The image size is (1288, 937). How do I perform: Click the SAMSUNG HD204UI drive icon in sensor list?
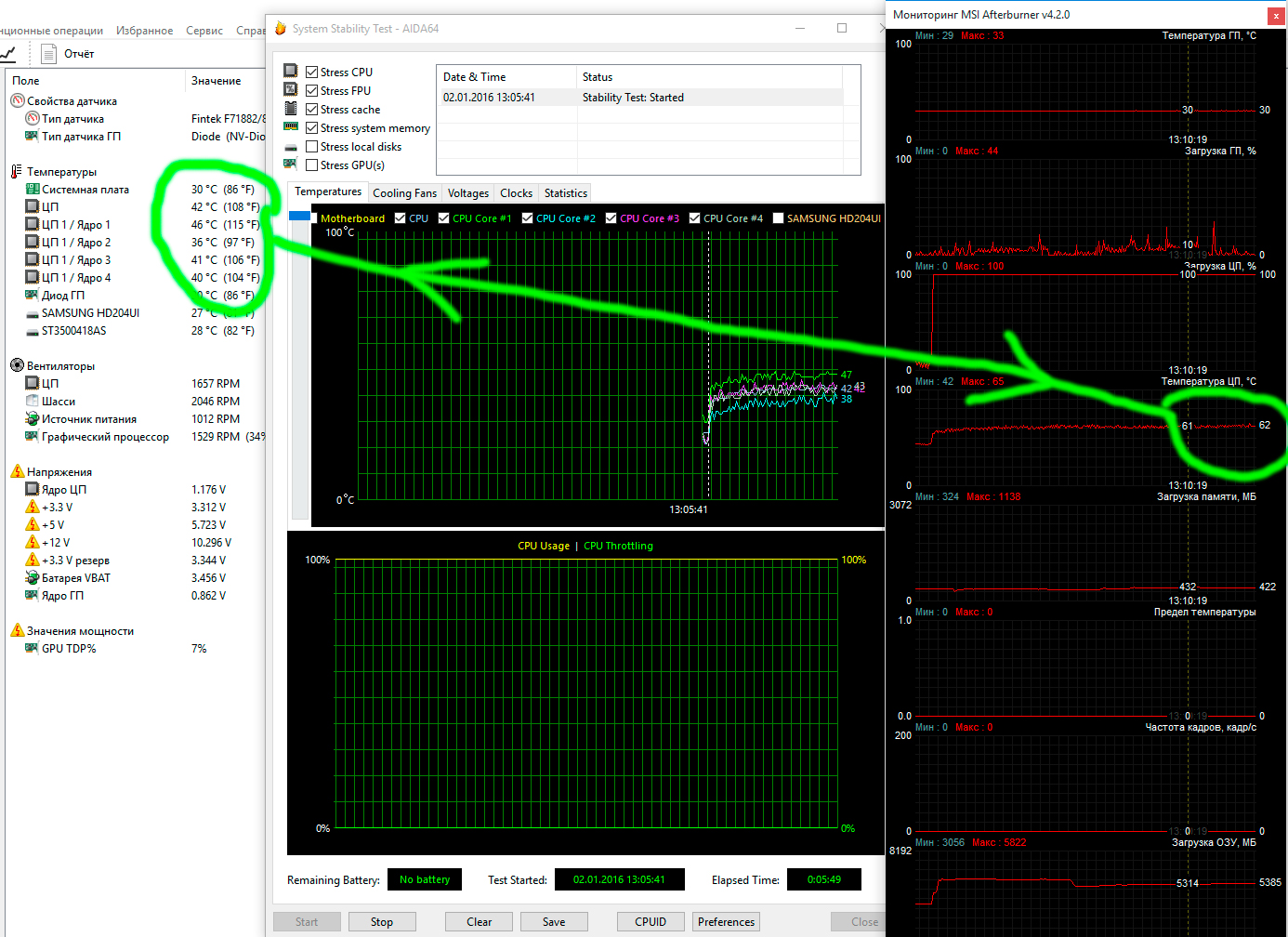(x=32, y=313)
